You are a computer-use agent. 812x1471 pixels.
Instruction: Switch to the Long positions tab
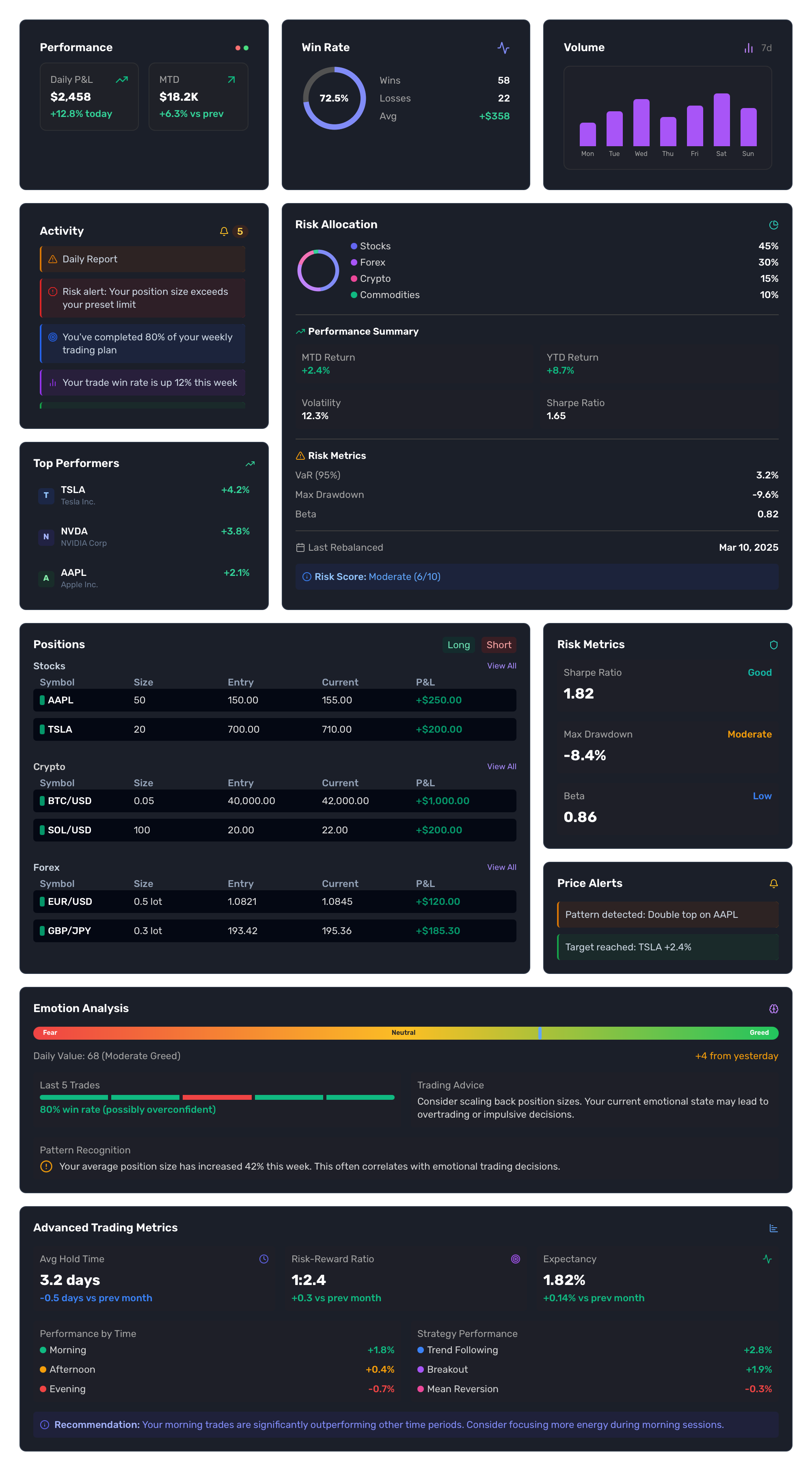pyautogui.click(x=458, y=645)
